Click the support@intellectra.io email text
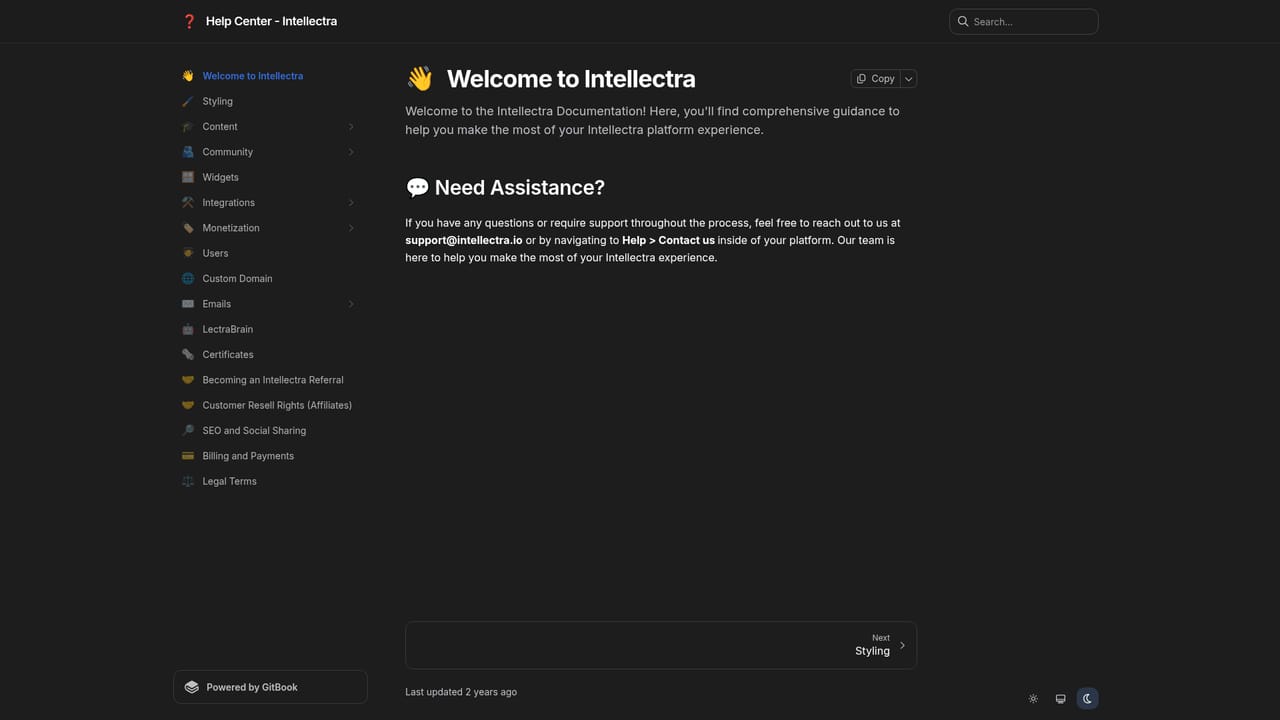The height and width of the screenshot is (720, 1280). point(464,241)
